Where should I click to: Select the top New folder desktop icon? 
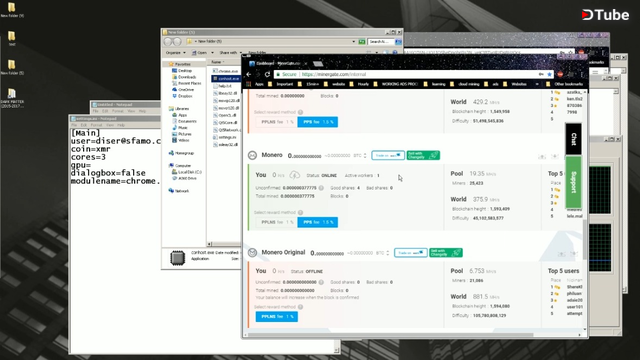12,10
